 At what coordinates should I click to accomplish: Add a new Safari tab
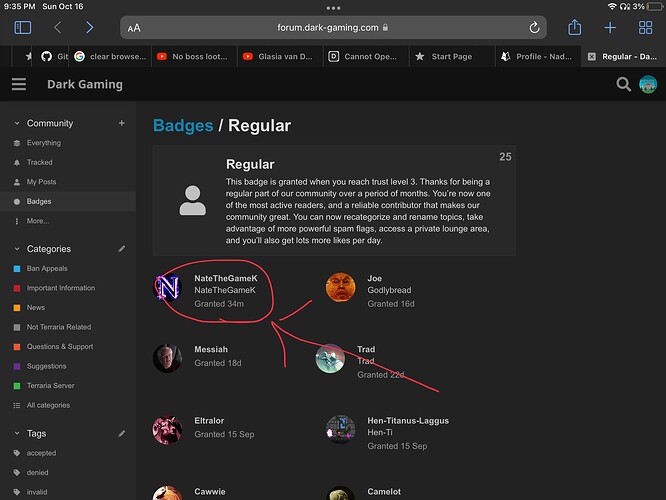coord(610,28)
